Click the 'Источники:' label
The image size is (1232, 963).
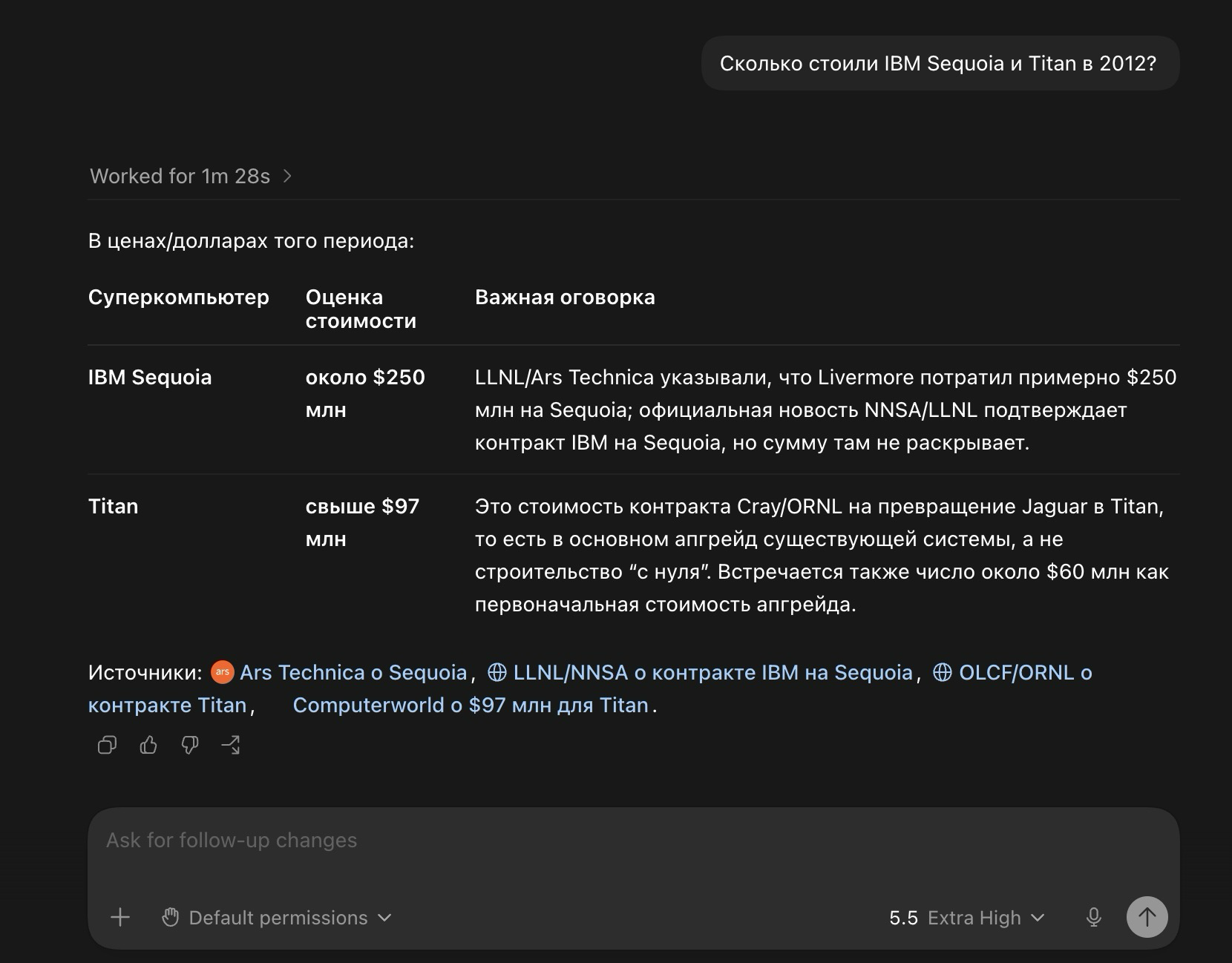[x=145, y=672]
